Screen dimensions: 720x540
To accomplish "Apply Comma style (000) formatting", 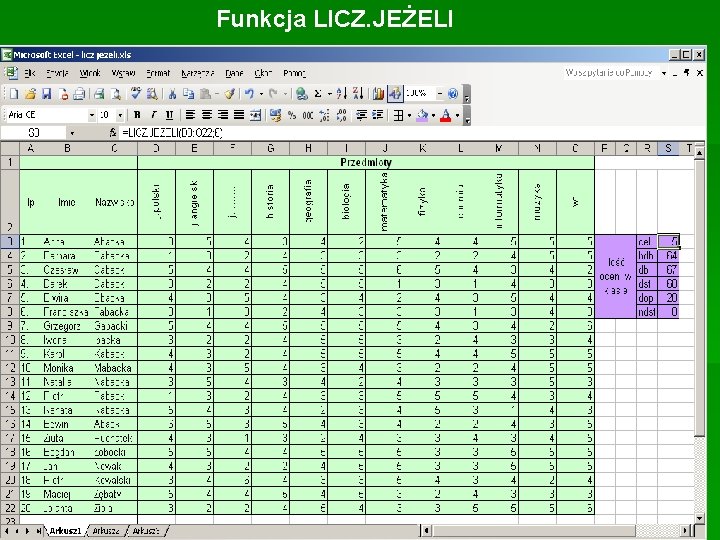I will [308, 115].
